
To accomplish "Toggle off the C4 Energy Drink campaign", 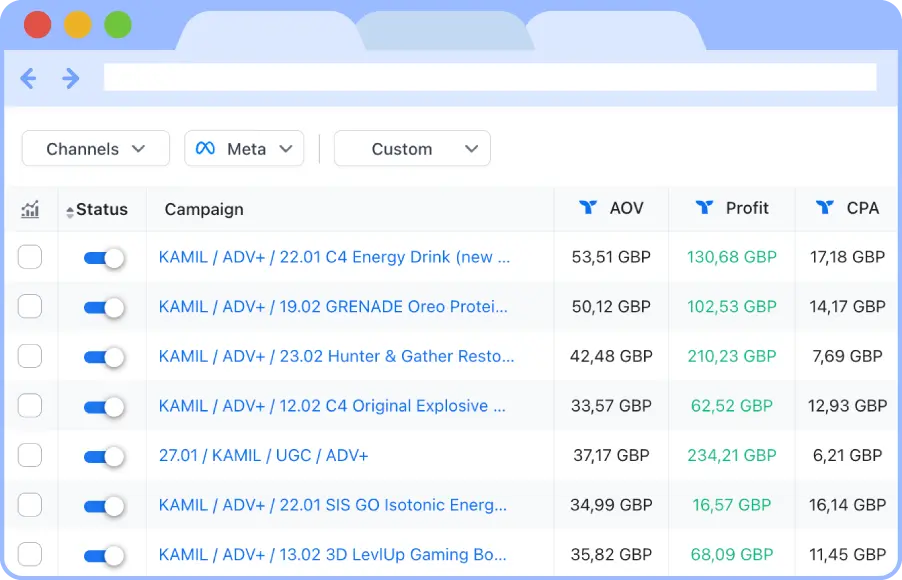I will (x=104, y=258).
